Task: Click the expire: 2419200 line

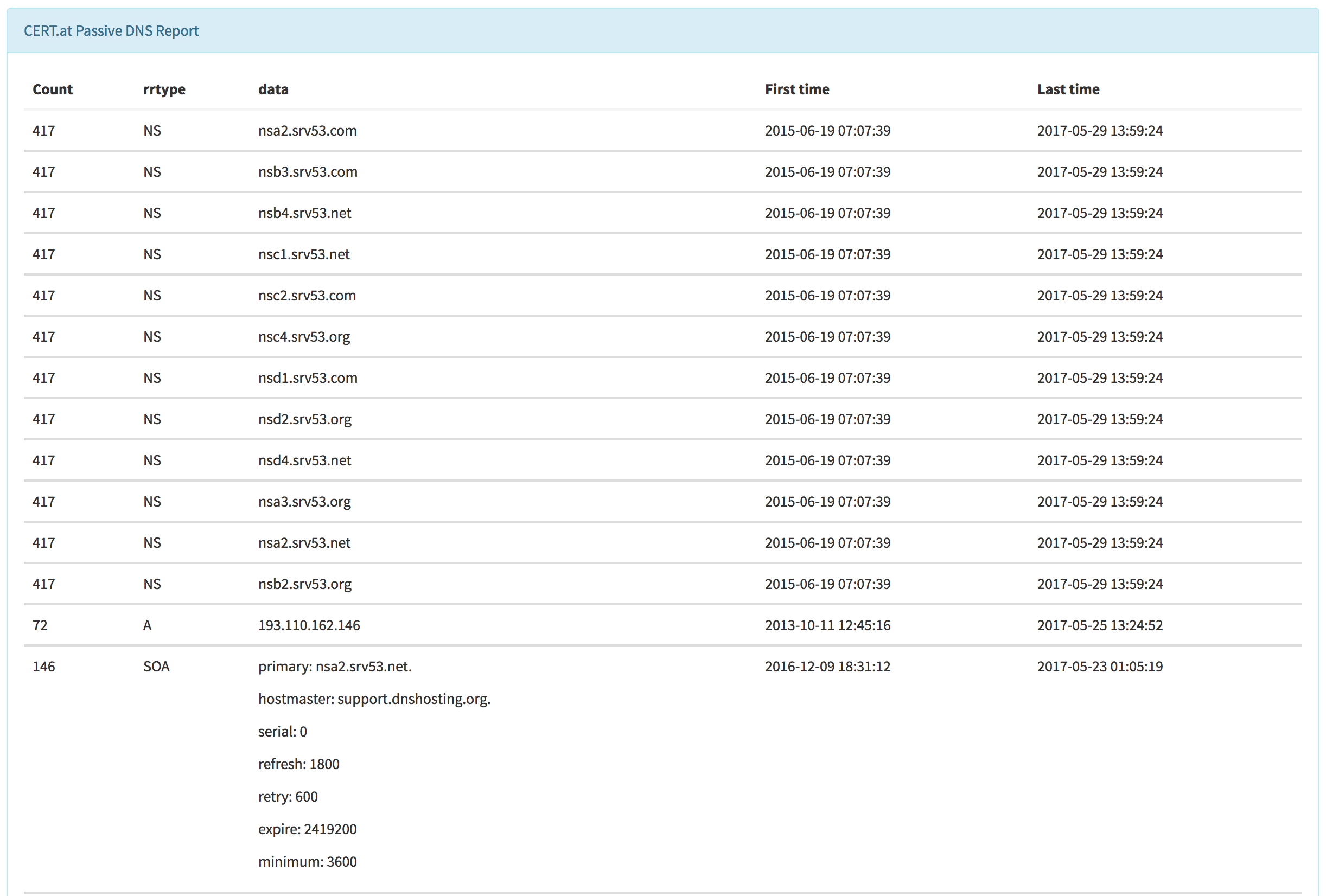Action: (307, 829)
